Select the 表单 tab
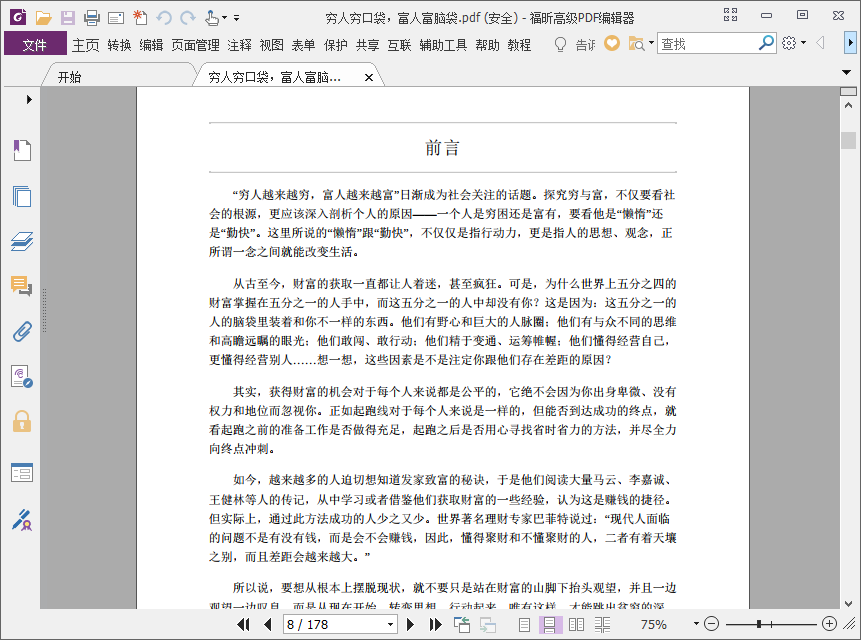The width and height of the screenshot is (861, 640). pos(303,44)
